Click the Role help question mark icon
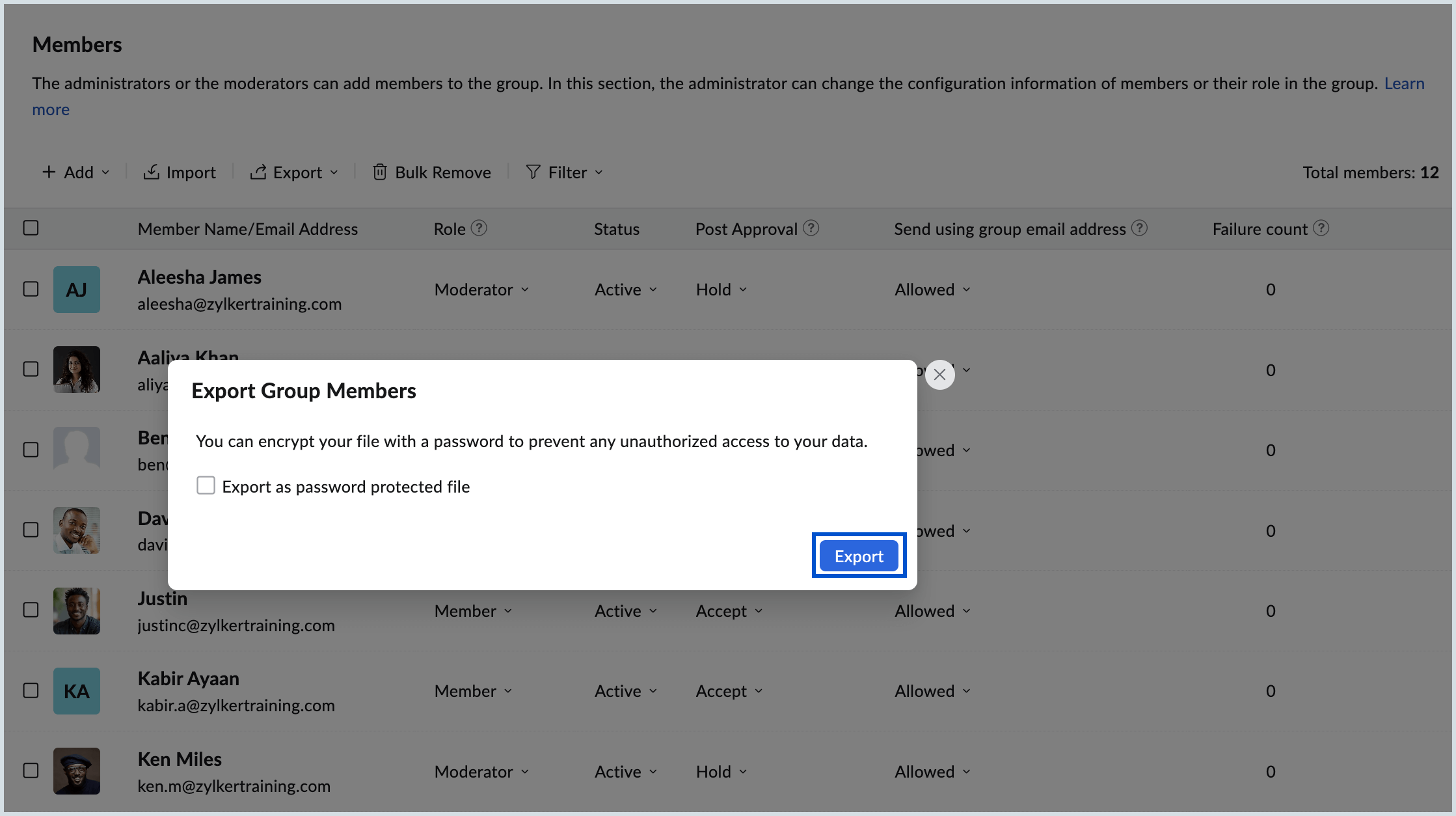 [479, 228]
